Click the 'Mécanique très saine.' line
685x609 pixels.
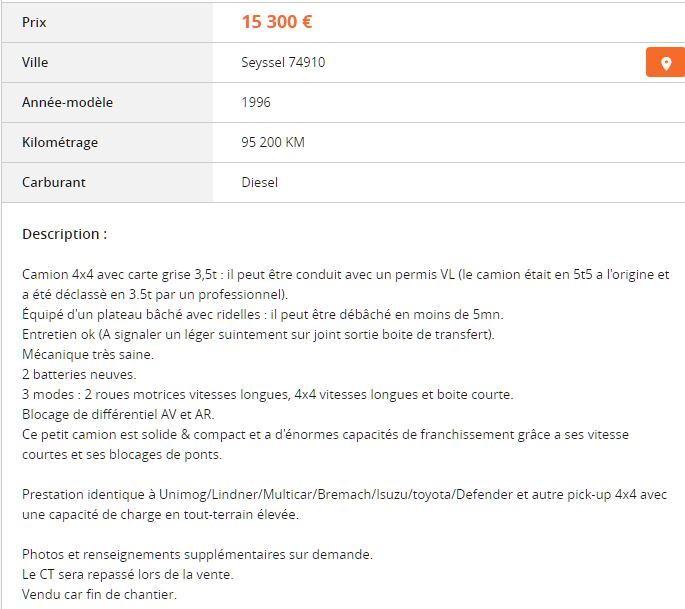(88, 354)
